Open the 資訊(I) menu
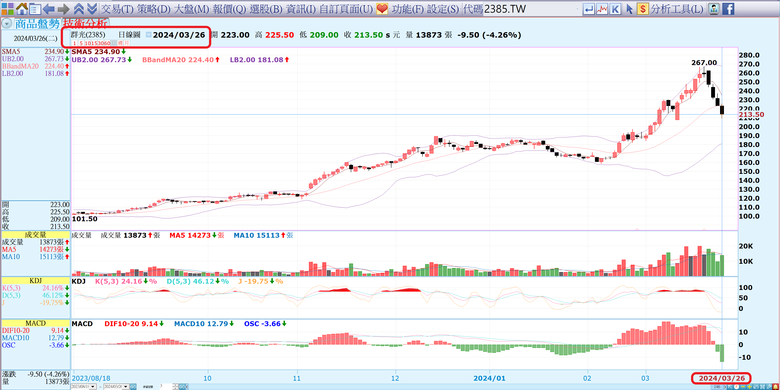Image resolution: width=780 pixels, height=390 pixels. tap(300, 9)
